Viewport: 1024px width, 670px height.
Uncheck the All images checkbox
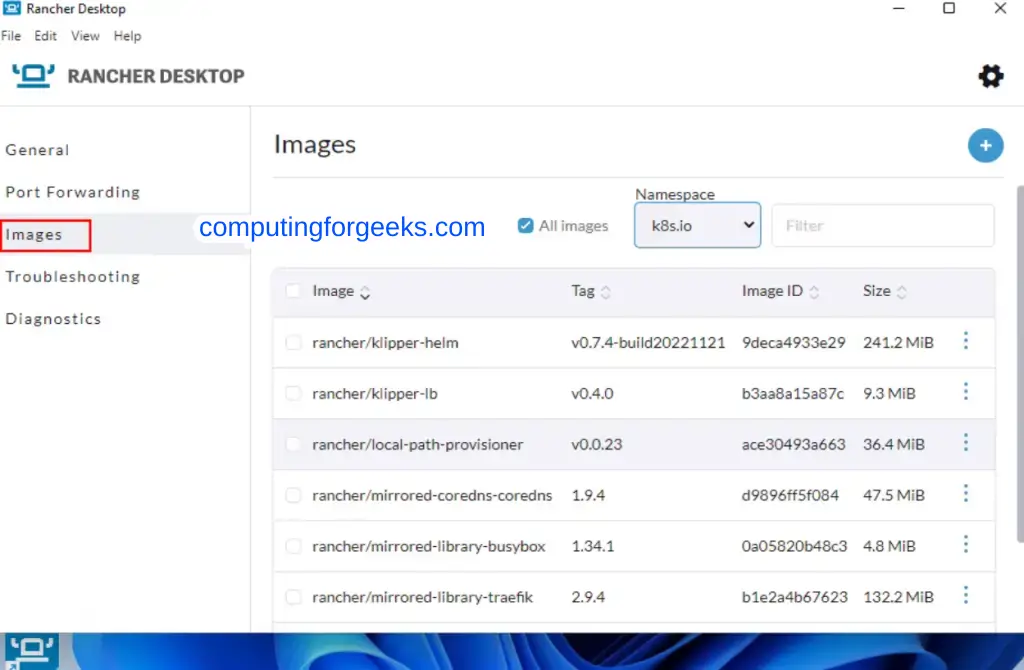(525, 226)
